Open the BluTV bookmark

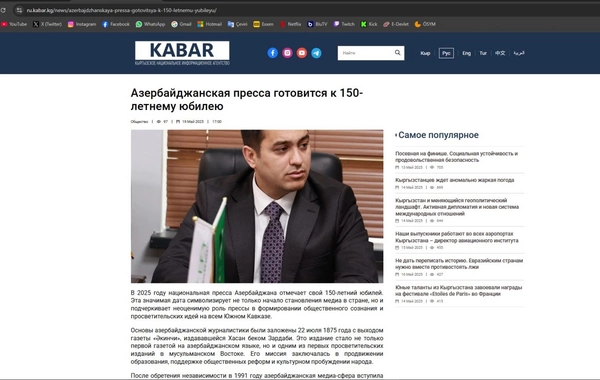coord(318,24)
